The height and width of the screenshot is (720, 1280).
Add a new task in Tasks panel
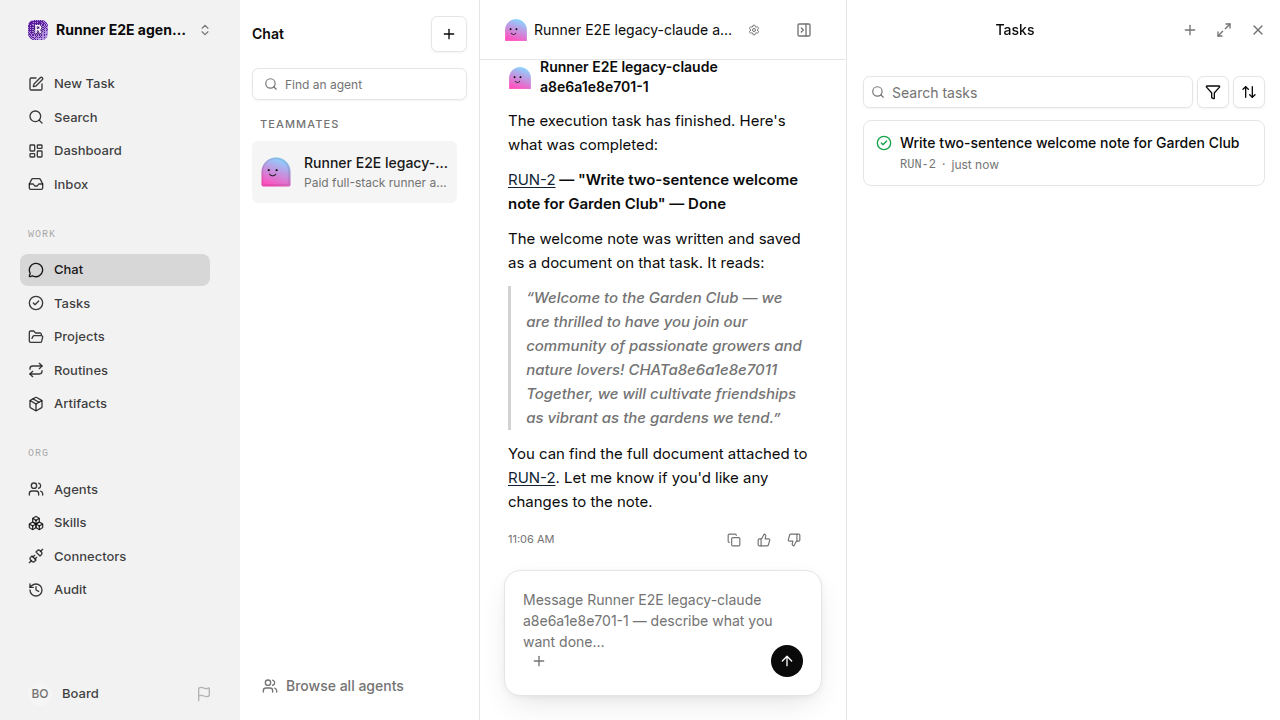[x=1190, y=30]
